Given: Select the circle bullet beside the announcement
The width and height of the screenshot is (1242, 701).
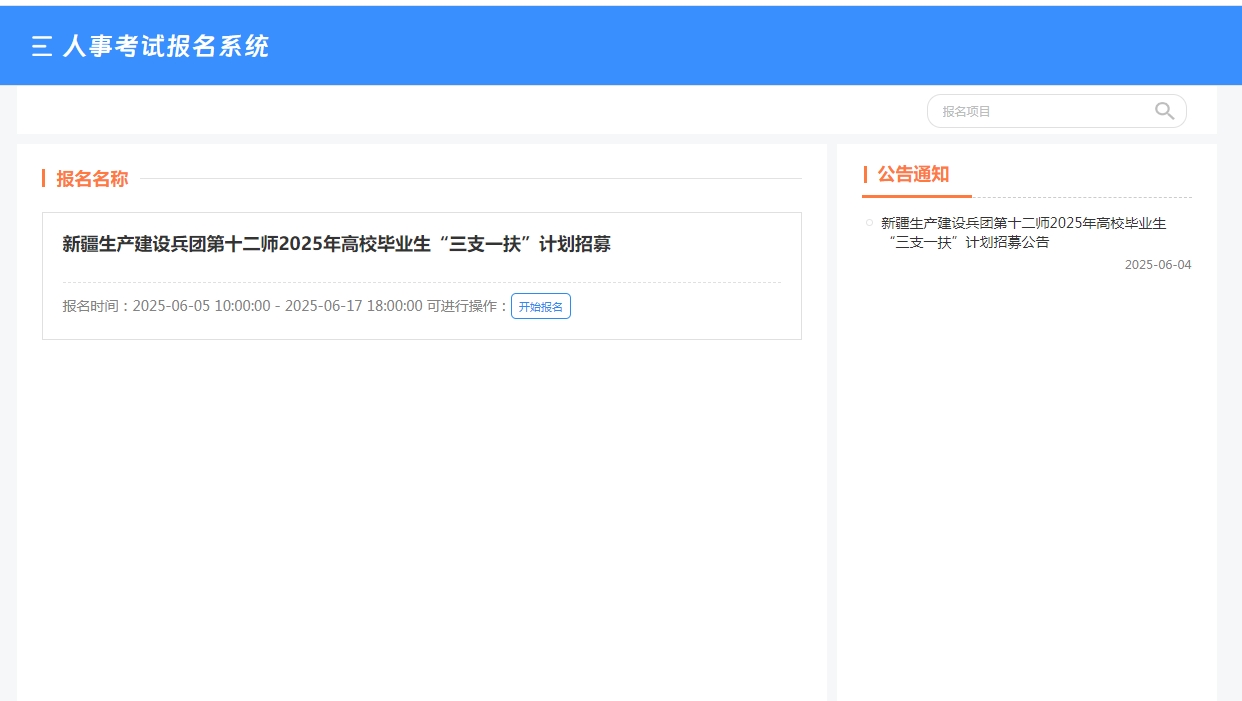Looking at the screenshot, I should tap(869, 222).
